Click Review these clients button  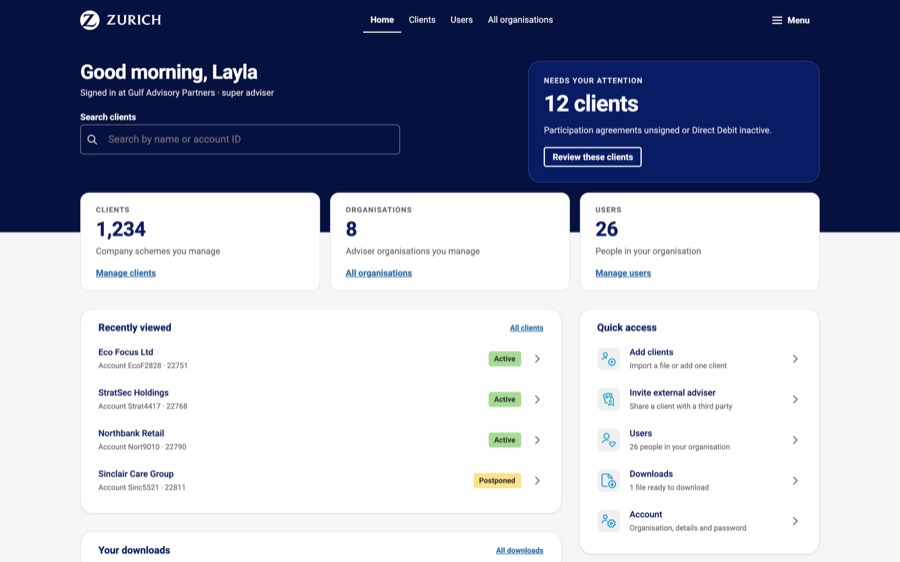[x=592, y=157]
